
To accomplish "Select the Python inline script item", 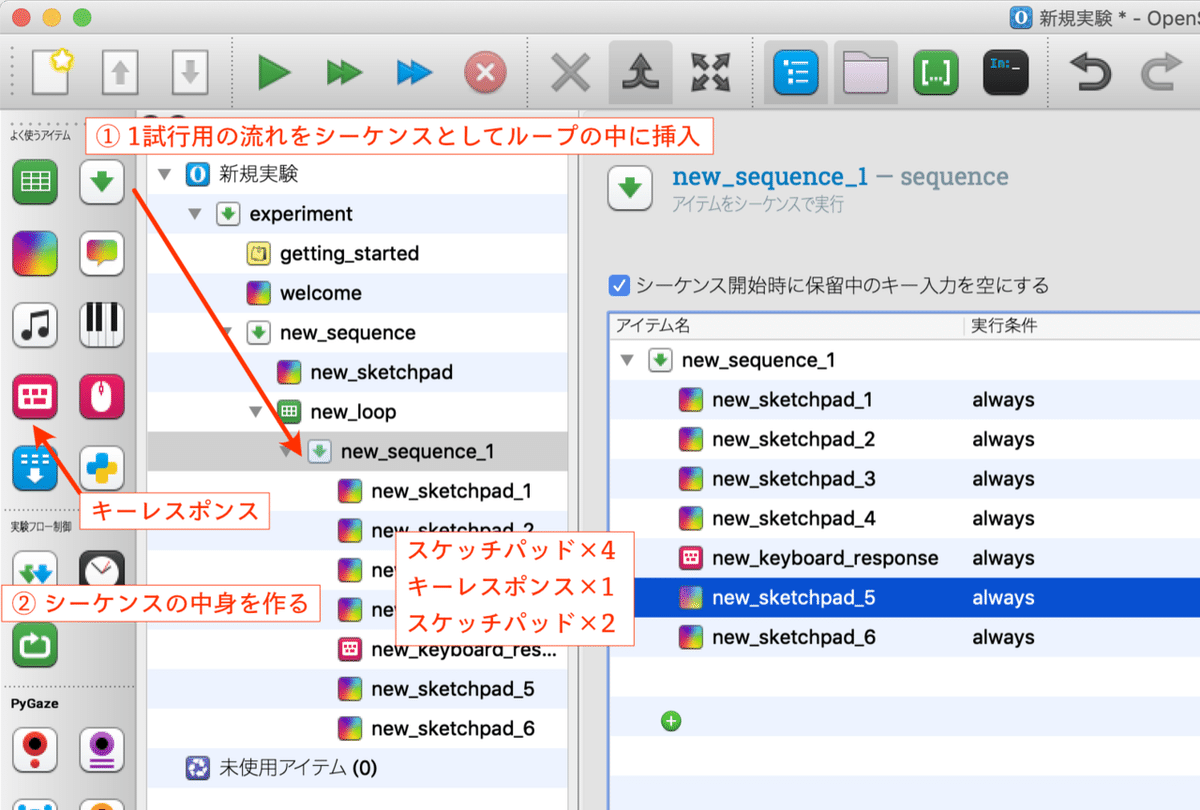I will coord(101,469).
